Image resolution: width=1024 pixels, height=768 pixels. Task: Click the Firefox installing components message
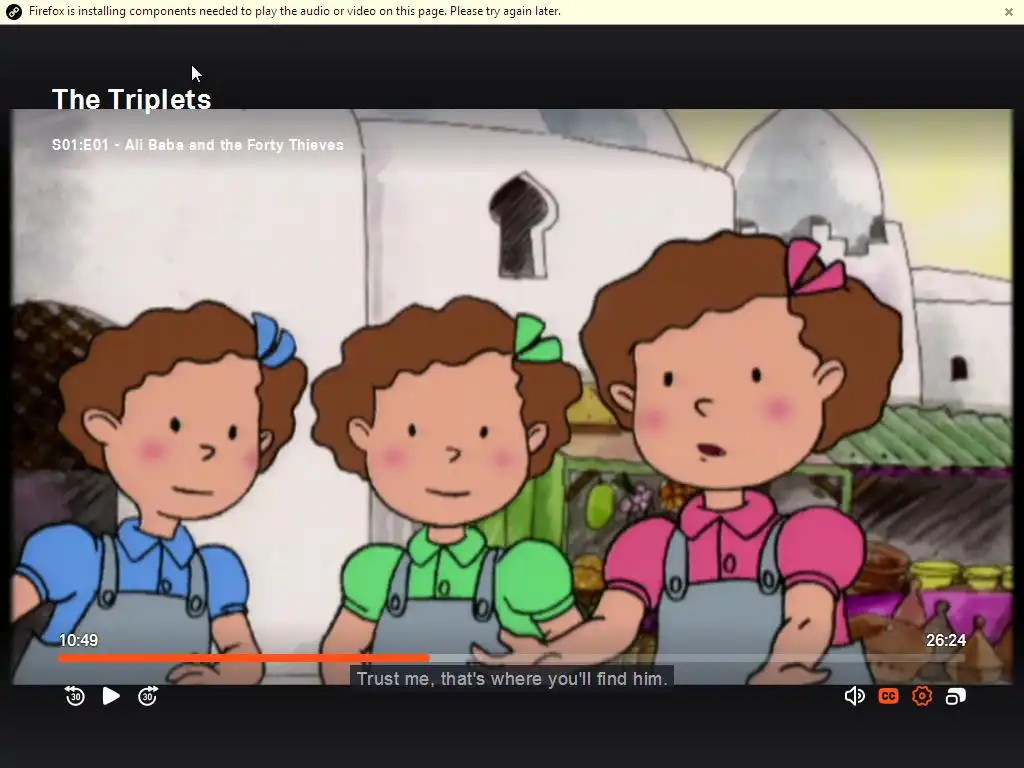coord(295,11)
